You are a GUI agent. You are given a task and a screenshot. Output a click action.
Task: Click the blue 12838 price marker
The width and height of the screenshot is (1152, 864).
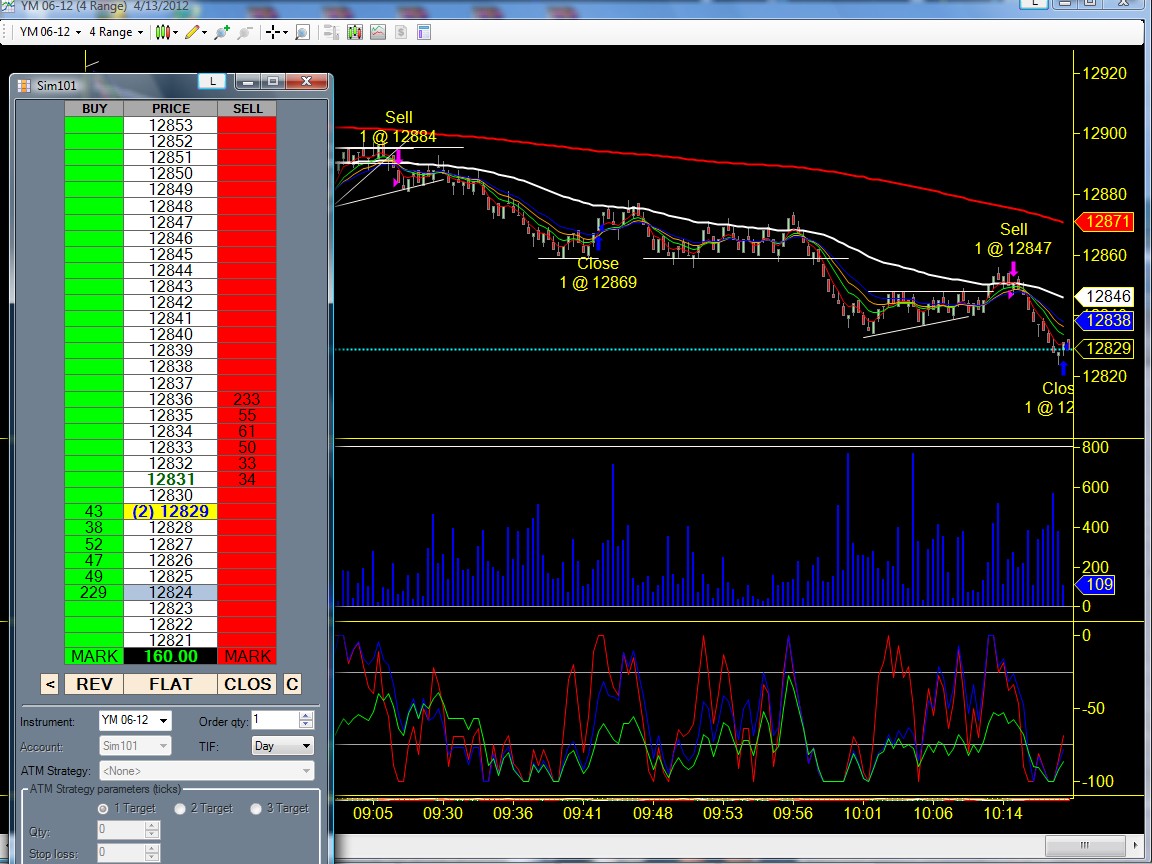point(1104,320)
